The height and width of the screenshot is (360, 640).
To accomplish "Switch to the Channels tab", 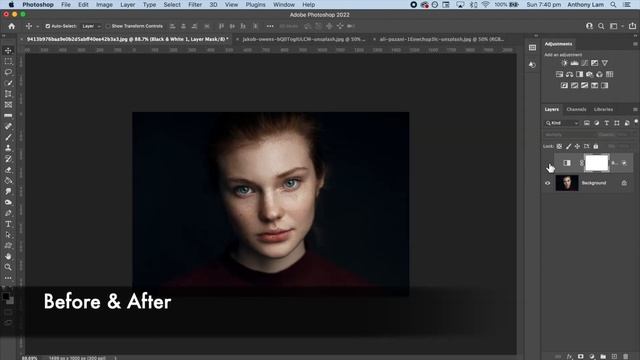I will tap(576, 109).
